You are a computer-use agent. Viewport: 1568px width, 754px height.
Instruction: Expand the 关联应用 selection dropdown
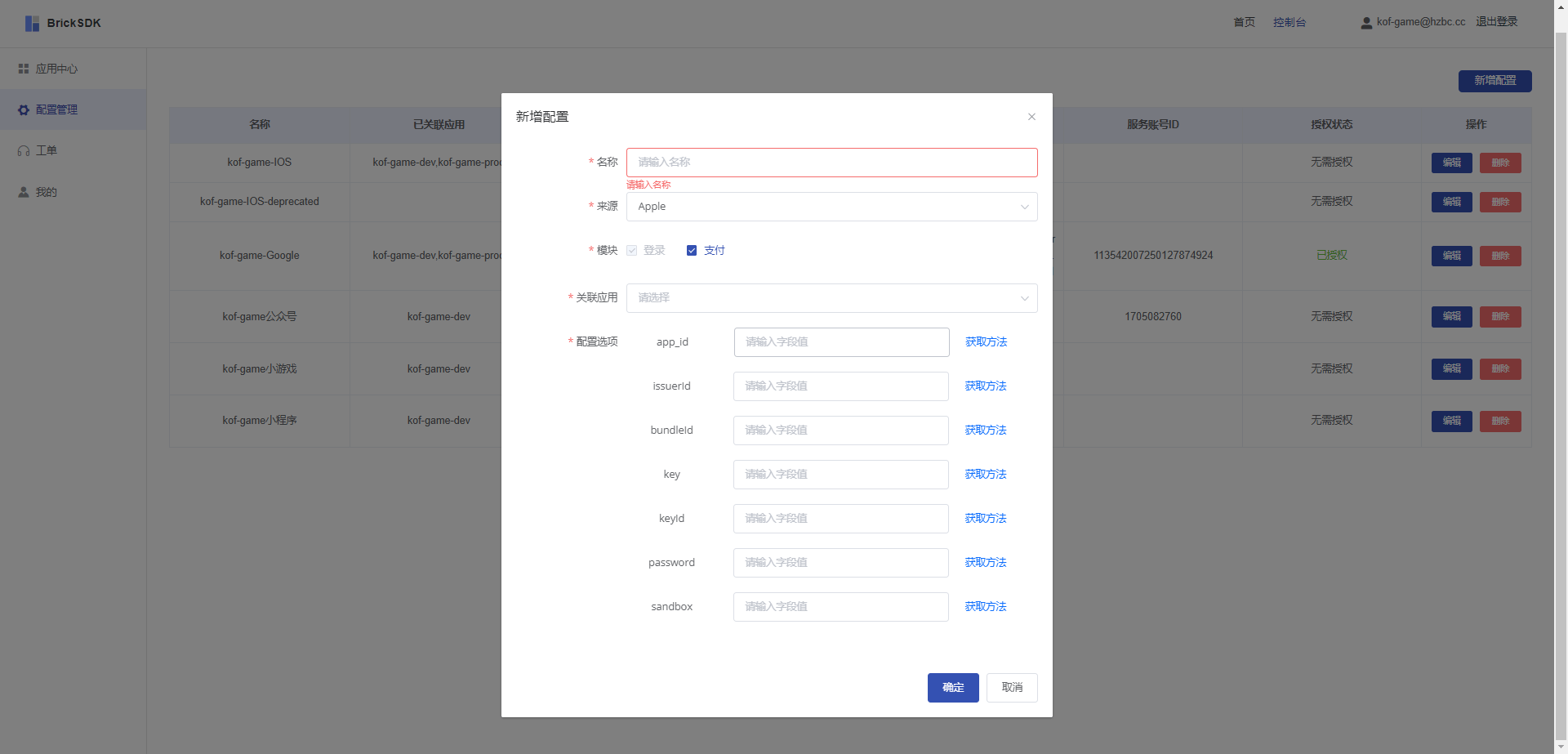tap(831, 298)
